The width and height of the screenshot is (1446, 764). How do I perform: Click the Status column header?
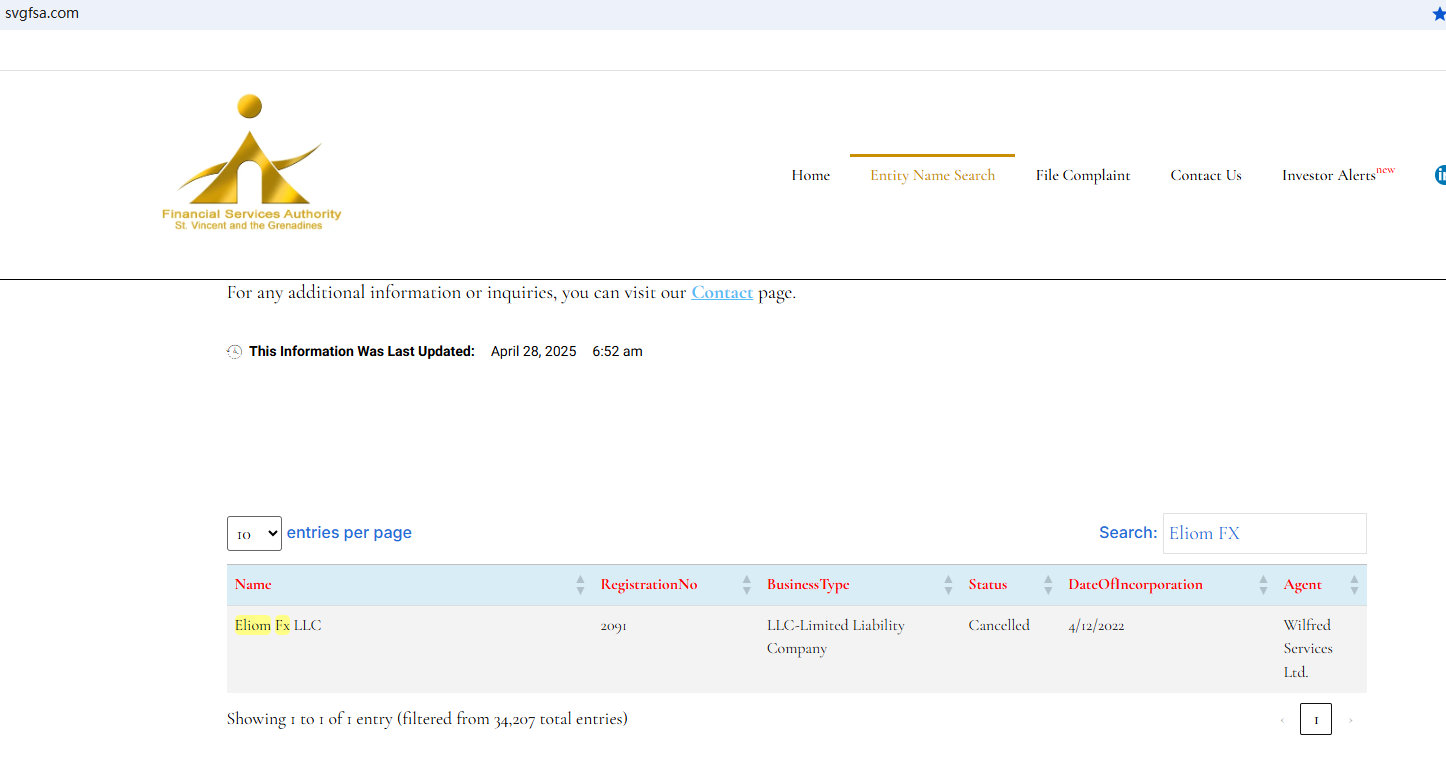coord(1010,585)
